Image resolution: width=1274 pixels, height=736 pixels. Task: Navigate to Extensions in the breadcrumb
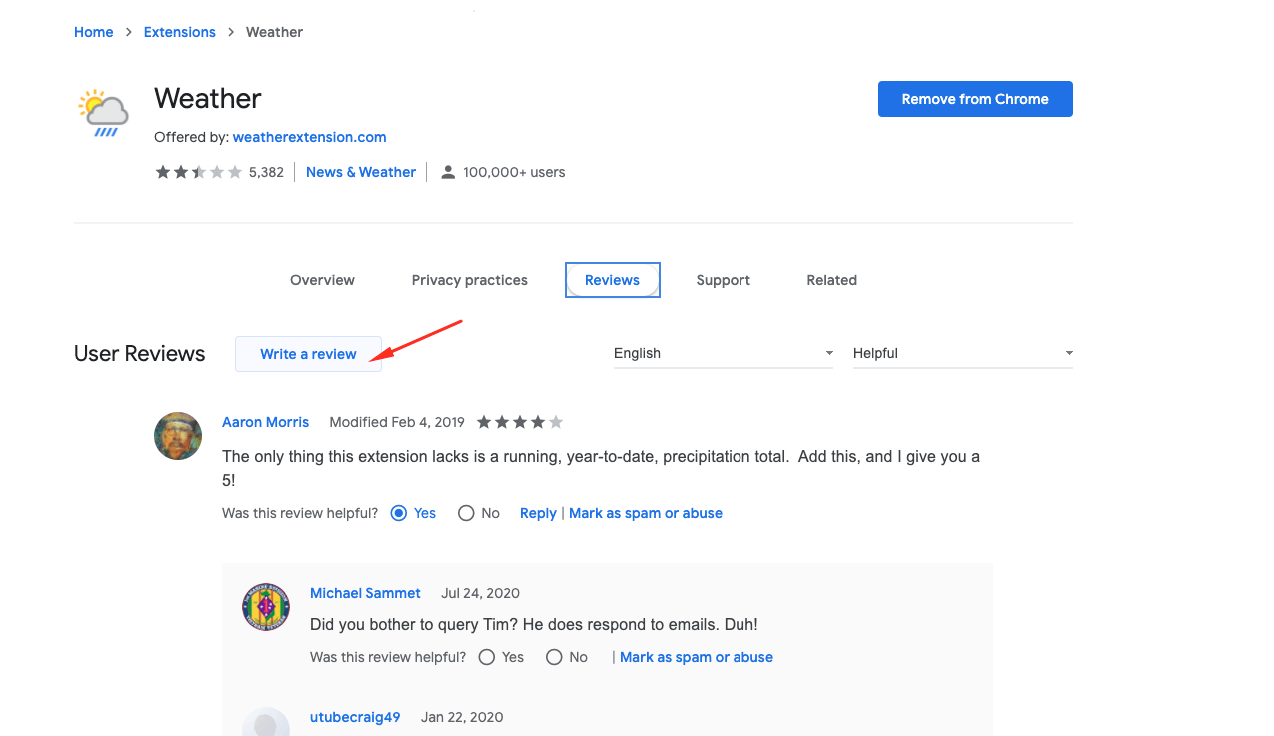[180, 32]
